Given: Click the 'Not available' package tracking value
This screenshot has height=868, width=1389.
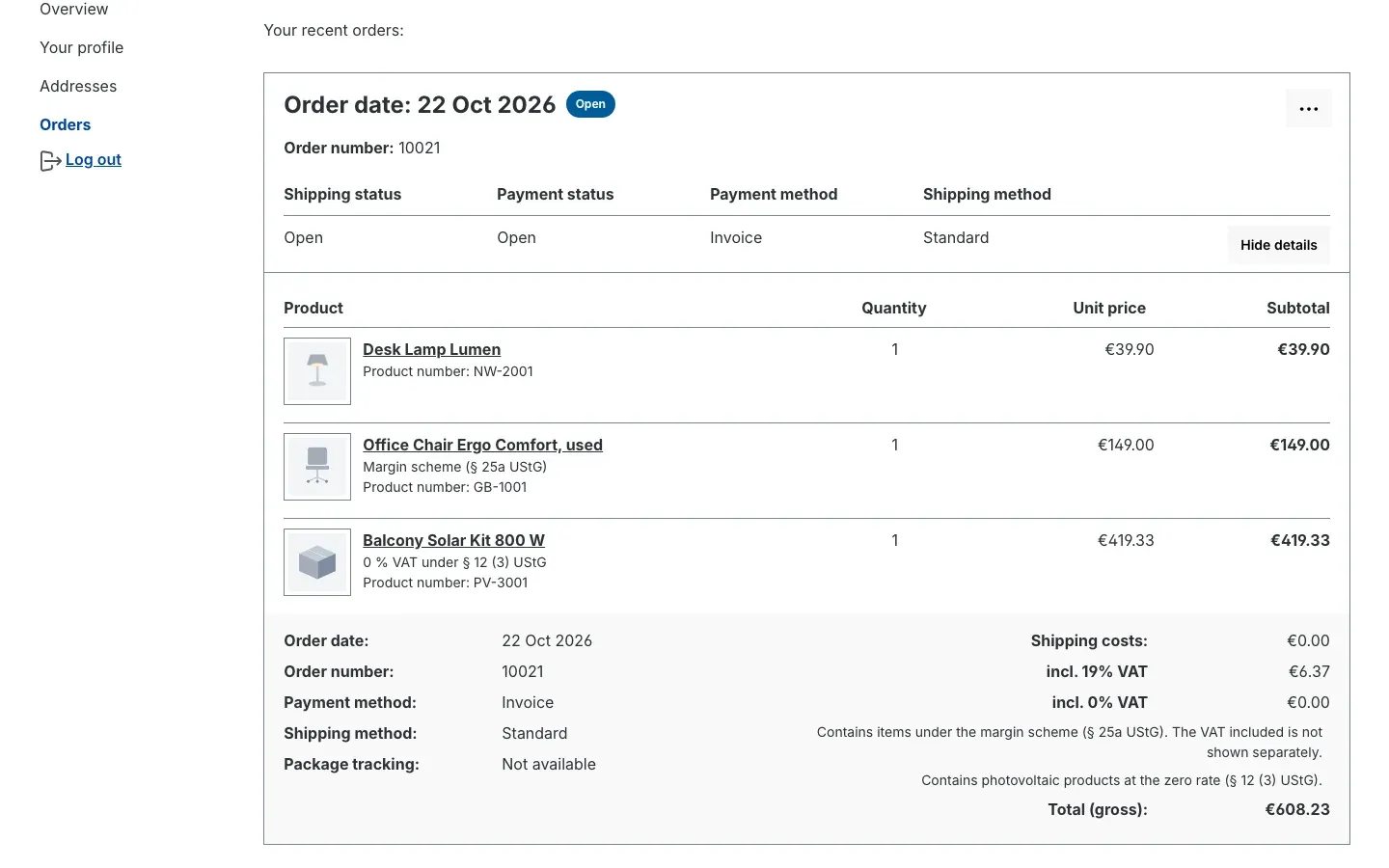Looking at the screenshot, I should coord(549,765).
